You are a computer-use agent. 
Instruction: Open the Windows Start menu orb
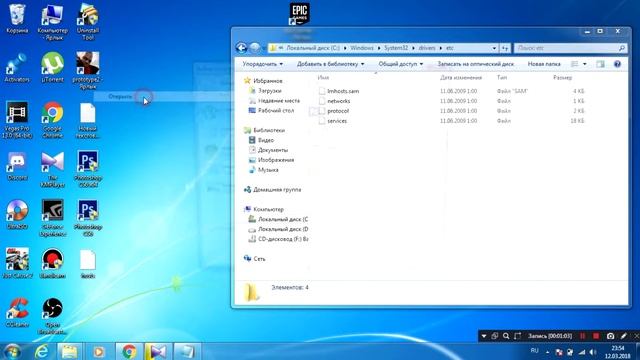12,351
